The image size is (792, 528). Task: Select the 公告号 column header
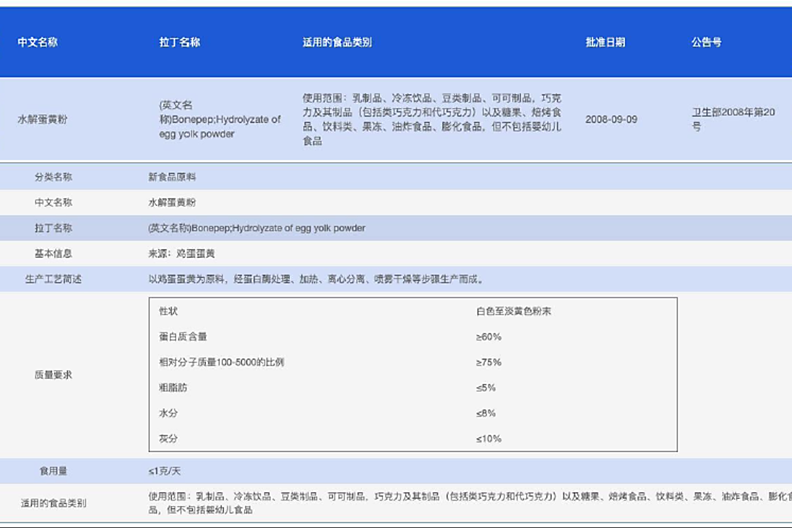tap(706, 43)
